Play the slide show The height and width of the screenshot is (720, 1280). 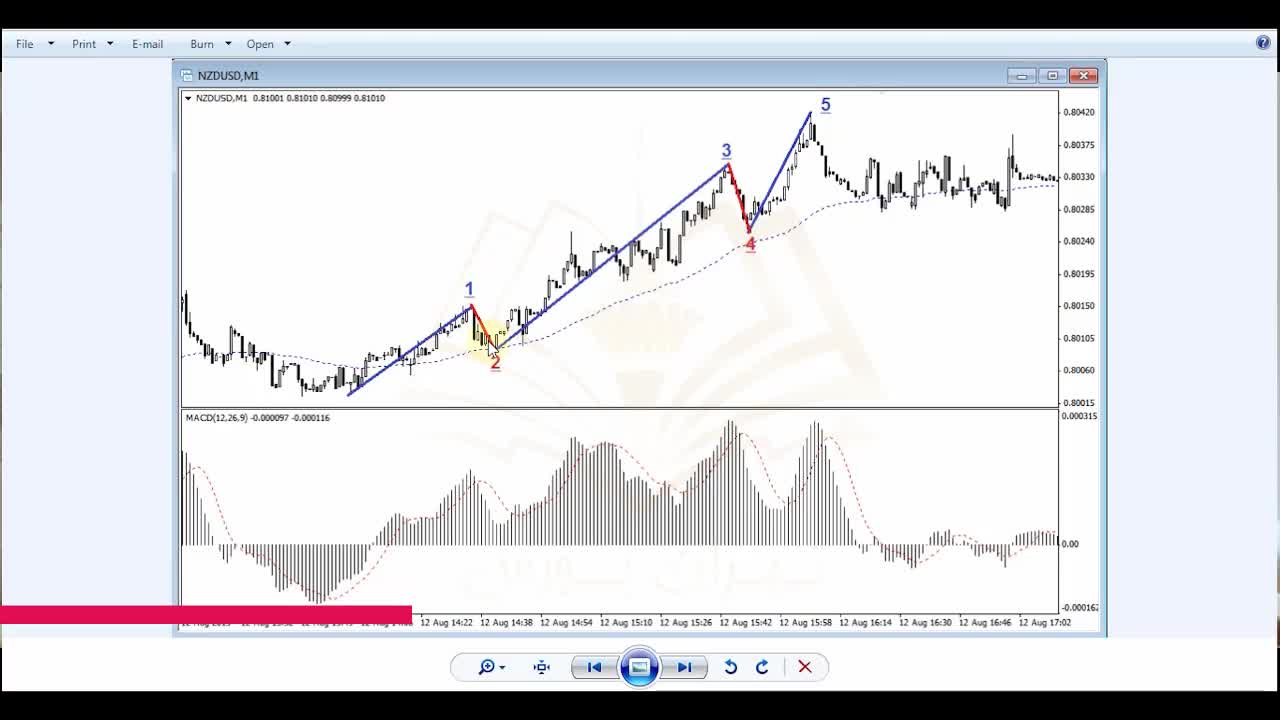[x=639, y=667]
